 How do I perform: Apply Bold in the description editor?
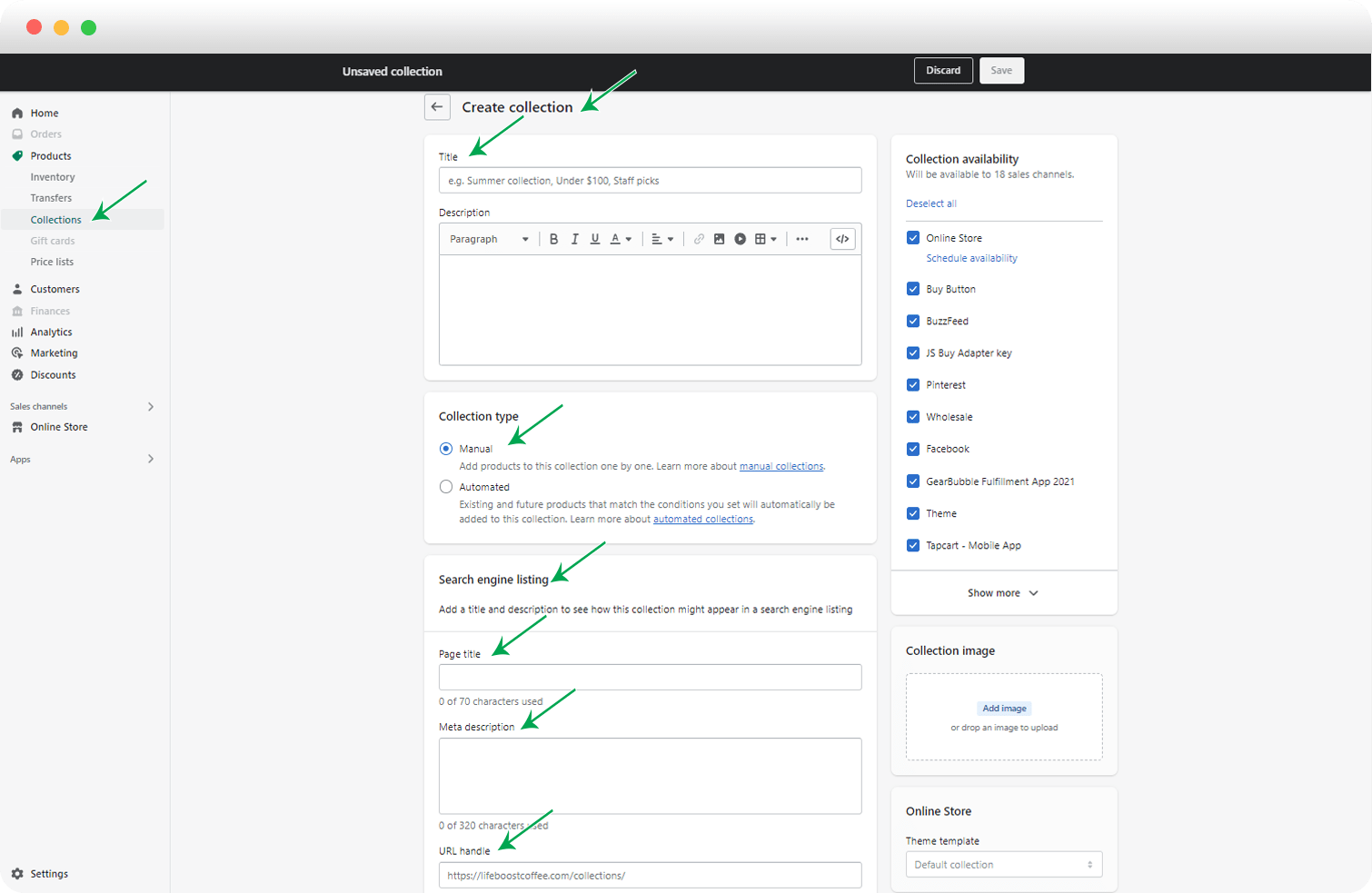tap(554, 238)
